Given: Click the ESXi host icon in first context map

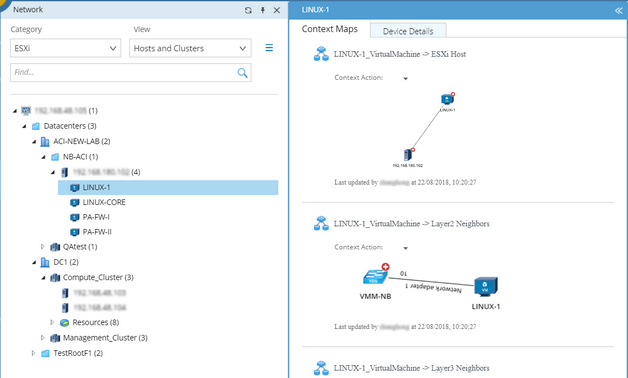Looking at the screenshot, I should click(x=408, y=155).
